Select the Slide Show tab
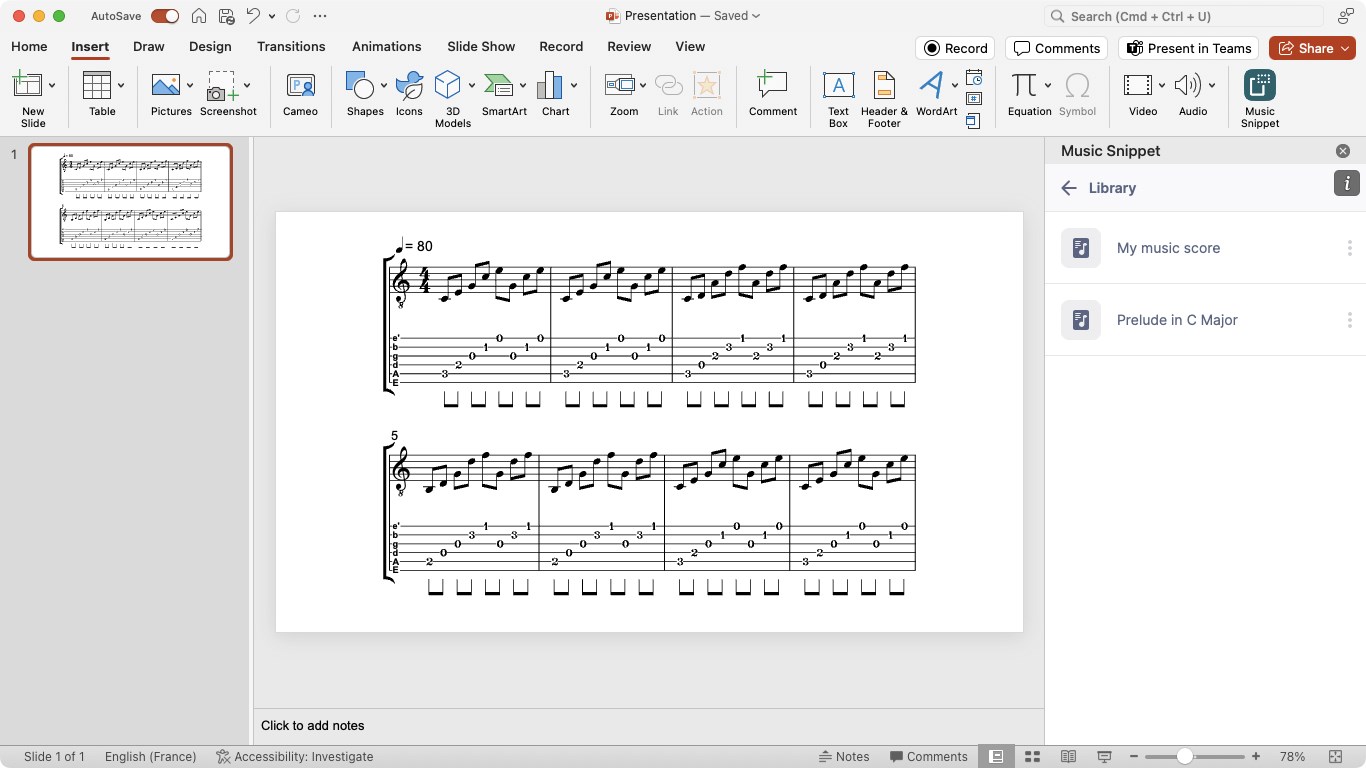Image resolution: width=1366 pixels, height=768 pixels. pyautogui.click(x=481, y=47)
